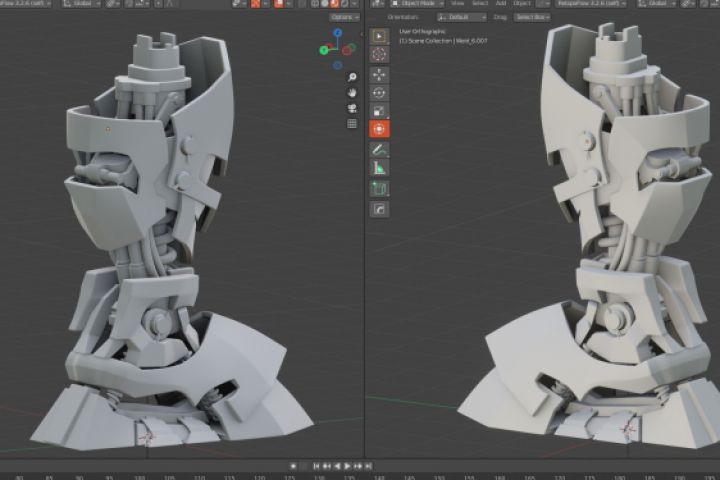Click the zoom magnifier viewport icon

(352, 77)
